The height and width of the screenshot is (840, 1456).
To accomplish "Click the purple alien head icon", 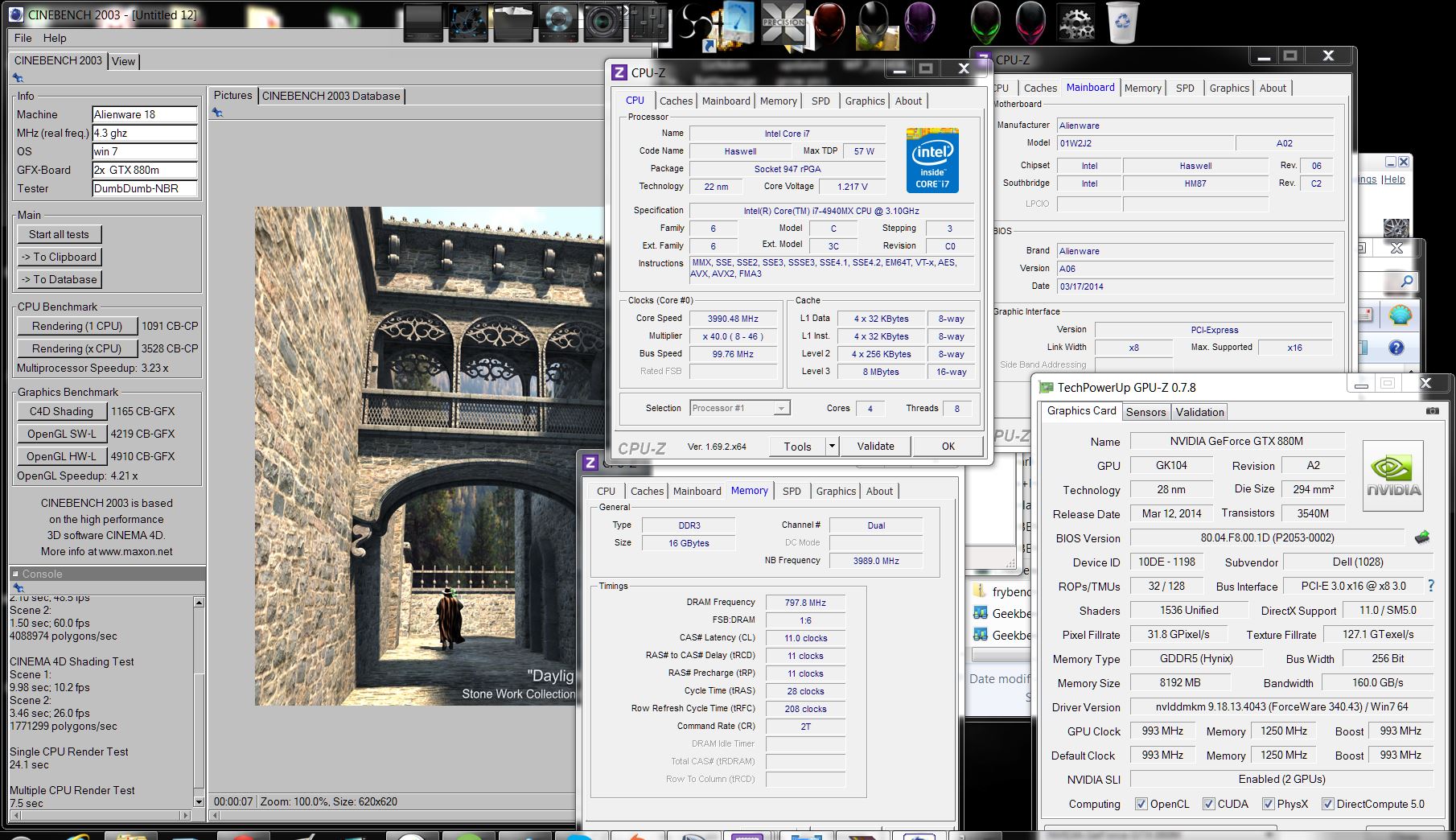I will click(920, 22).
